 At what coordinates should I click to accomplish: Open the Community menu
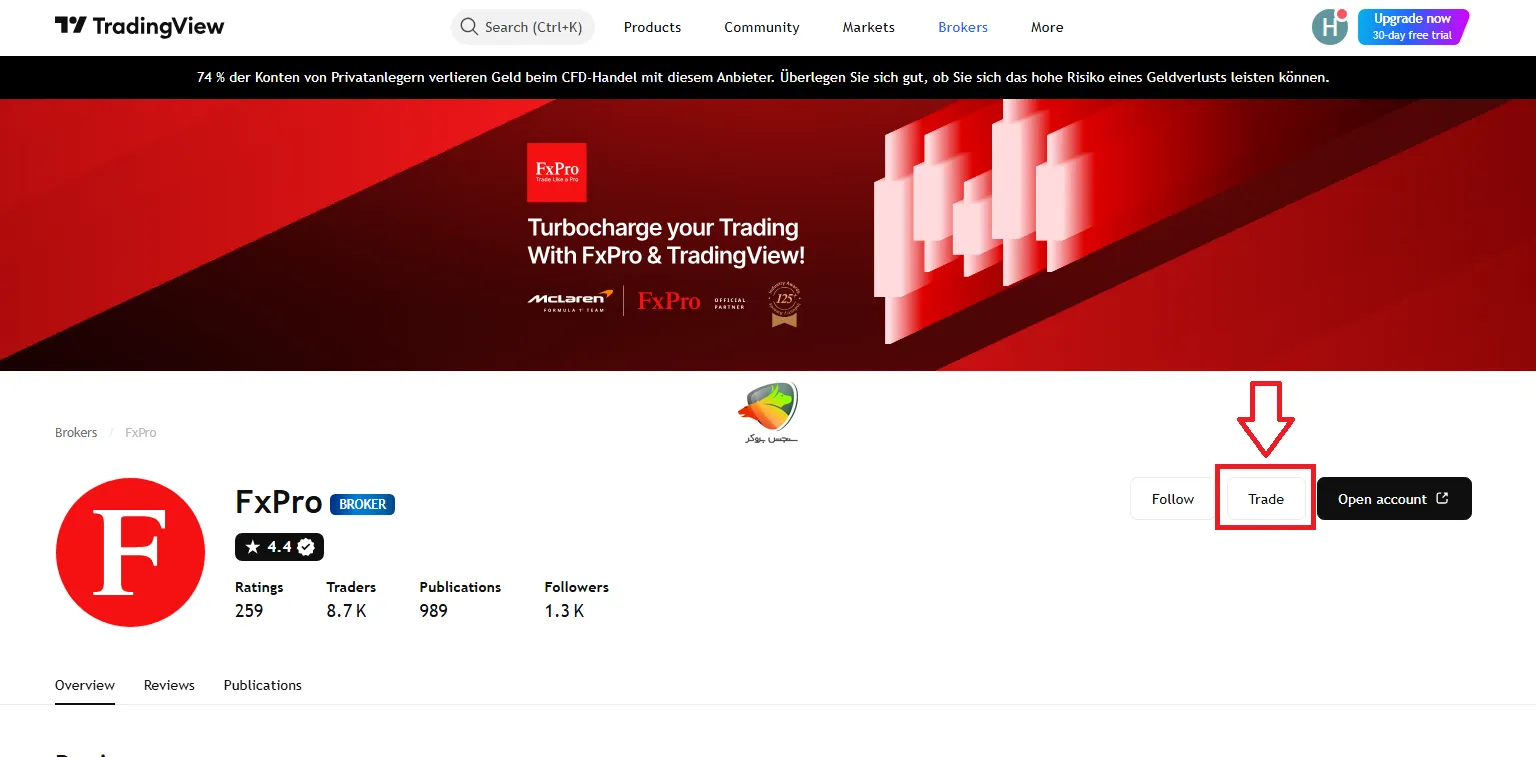[761, 27]
